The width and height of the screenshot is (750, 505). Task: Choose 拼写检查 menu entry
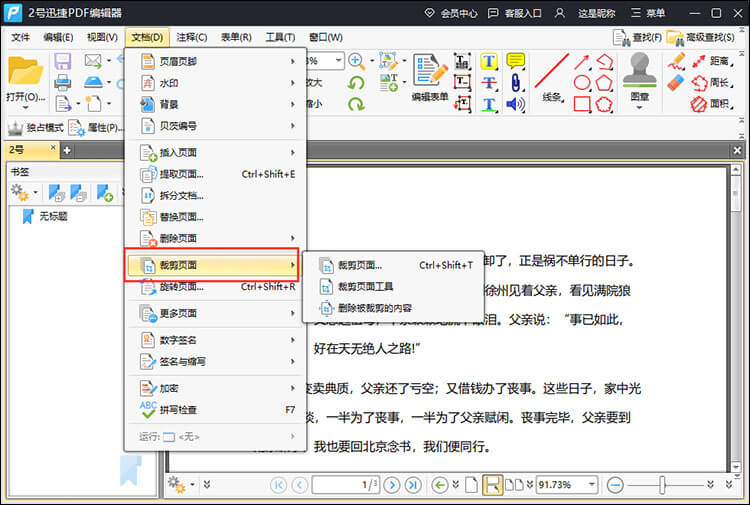(216, 409)
